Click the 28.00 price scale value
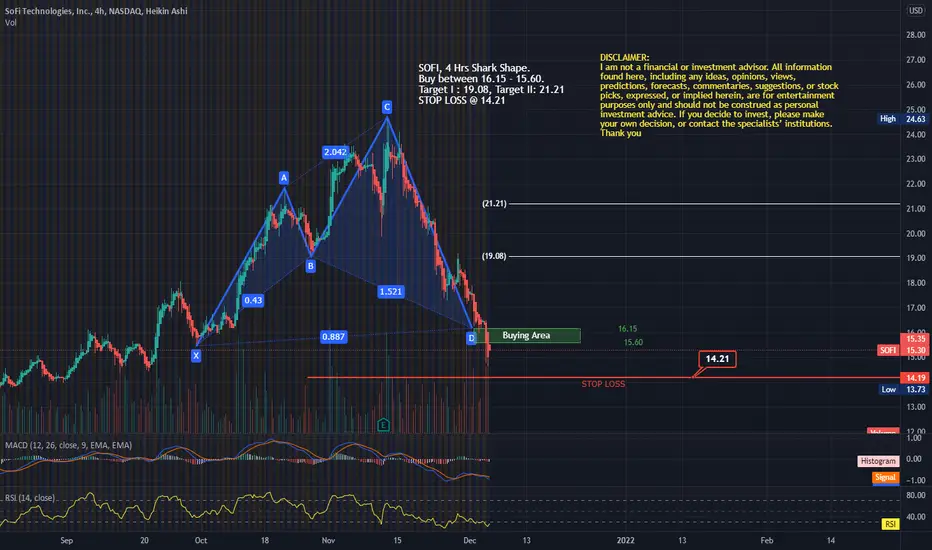 coord(915,35)
